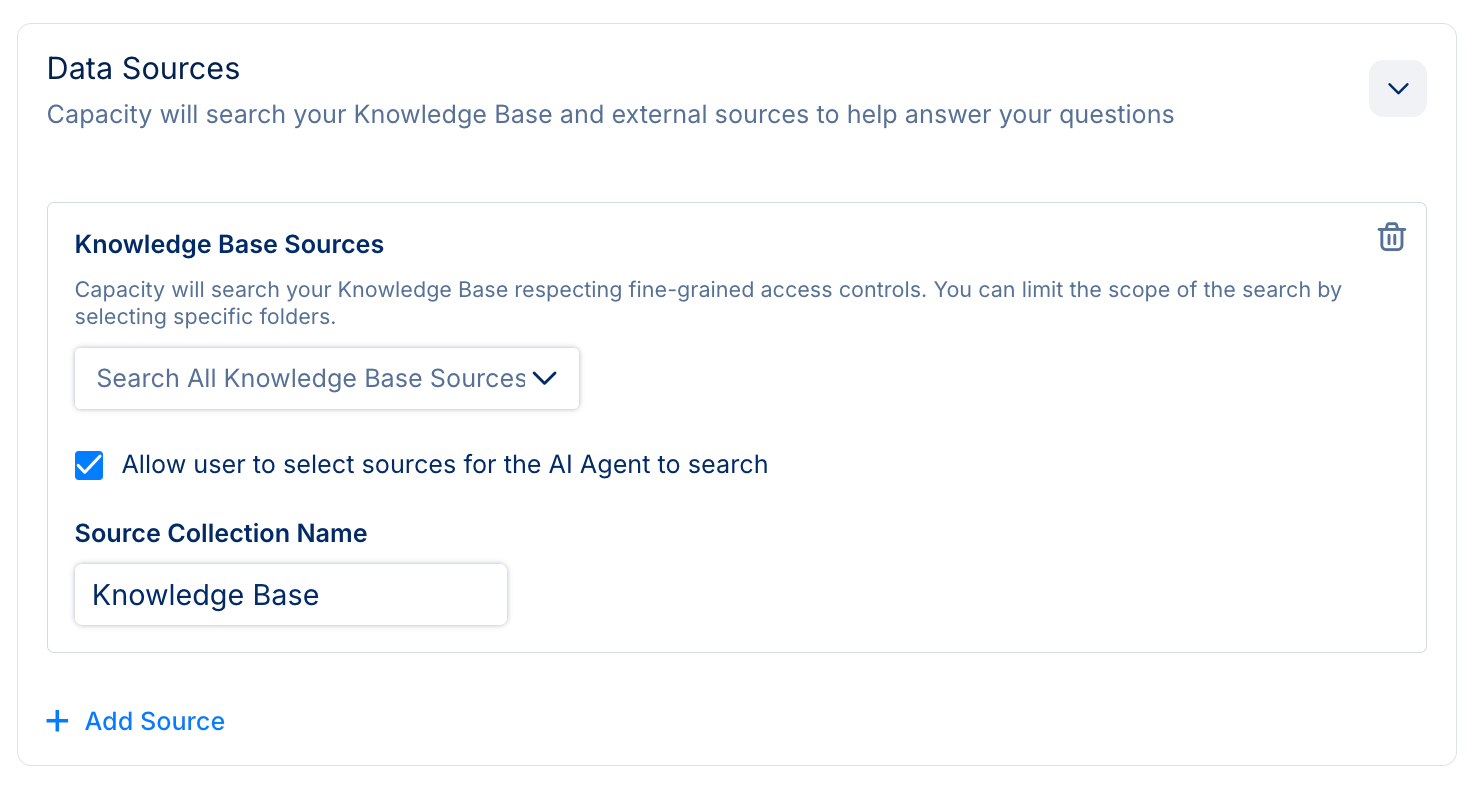
Task: Collapse the Data Sources section with chevron
Action: point(1397,88)
